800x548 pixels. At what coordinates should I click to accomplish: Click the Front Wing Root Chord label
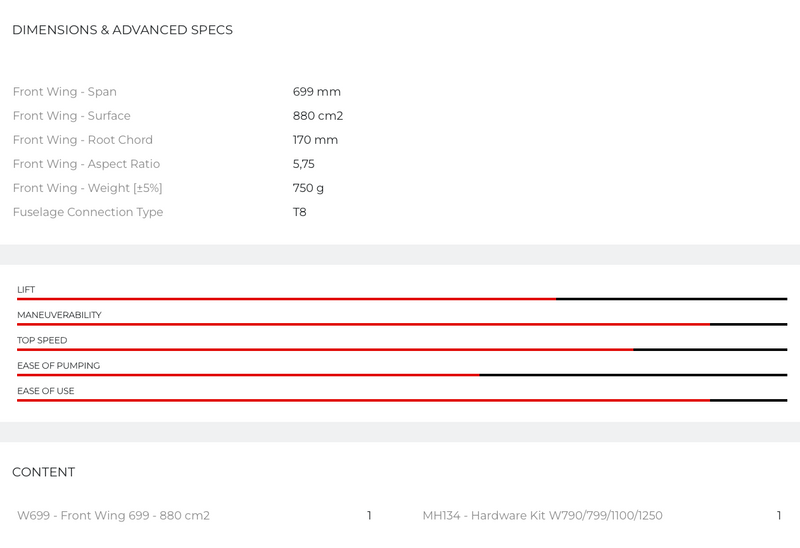coord(82,140)
